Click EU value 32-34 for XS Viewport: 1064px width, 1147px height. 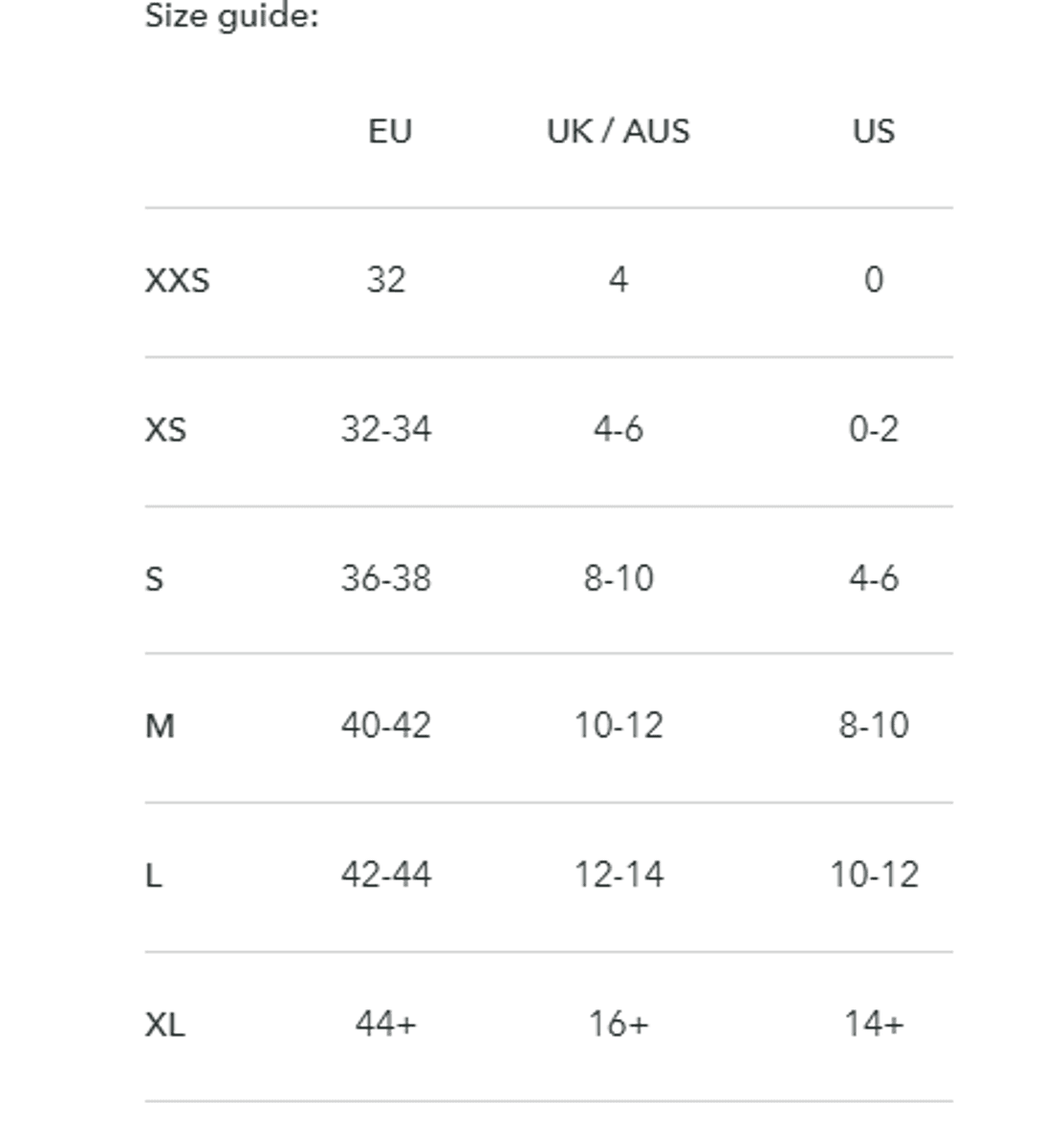386,429
